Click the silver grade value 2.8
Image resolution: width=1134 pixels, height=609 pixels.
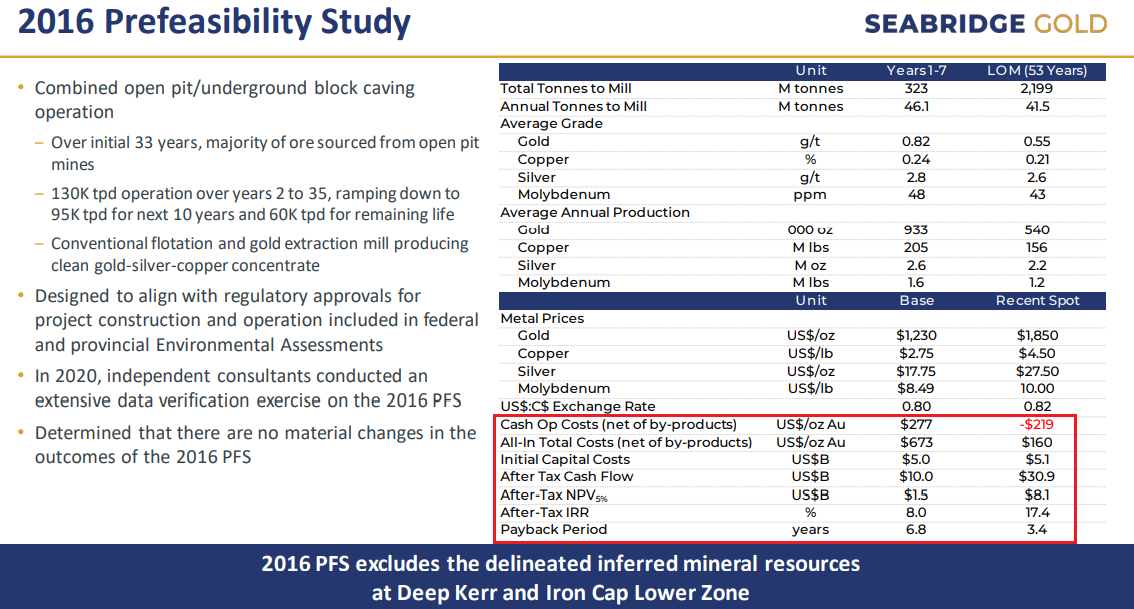point(916,177)
